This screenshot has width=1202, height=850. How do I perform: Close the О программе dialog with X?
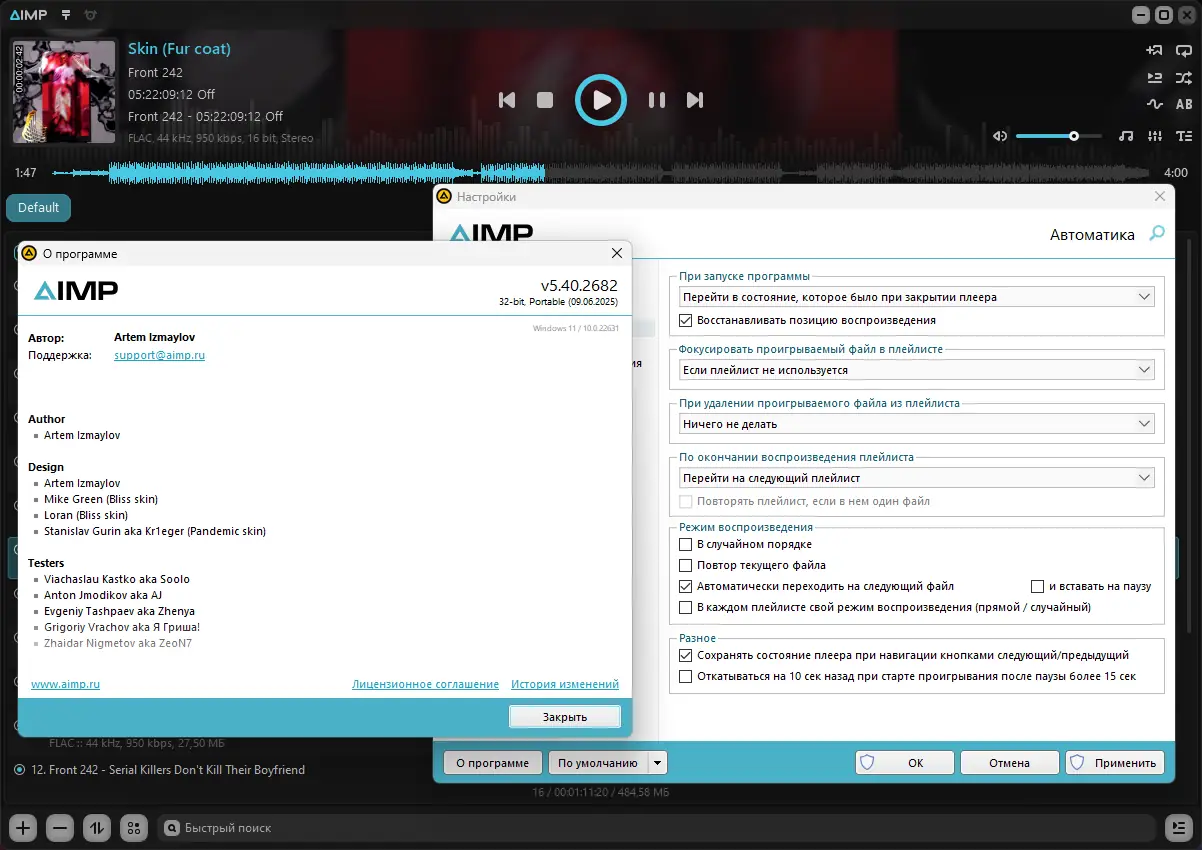tap(617, 254)
